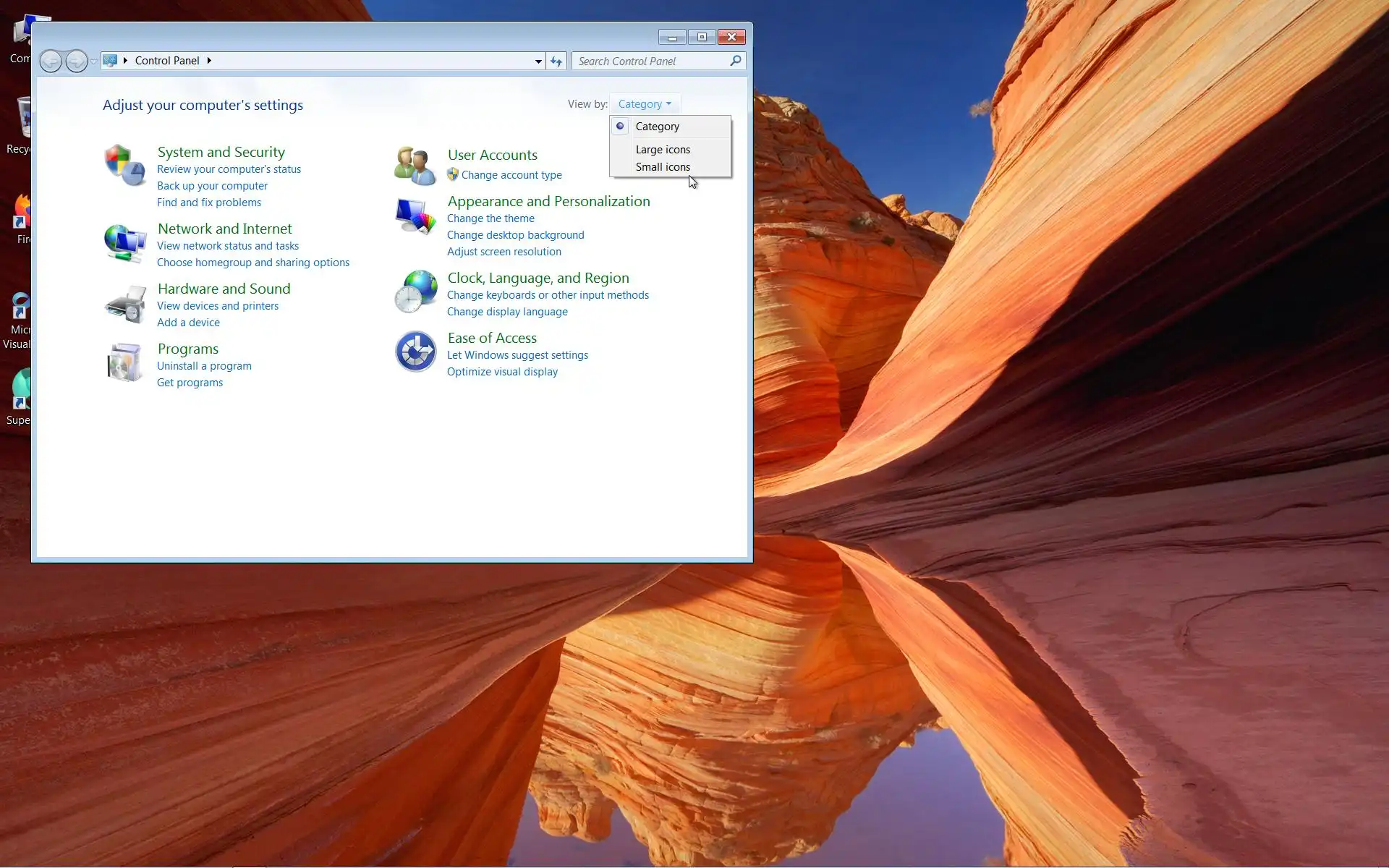Open Change account type link
Image resolution: width=1389 pixels, height=868 pixels.
(511, 175)
